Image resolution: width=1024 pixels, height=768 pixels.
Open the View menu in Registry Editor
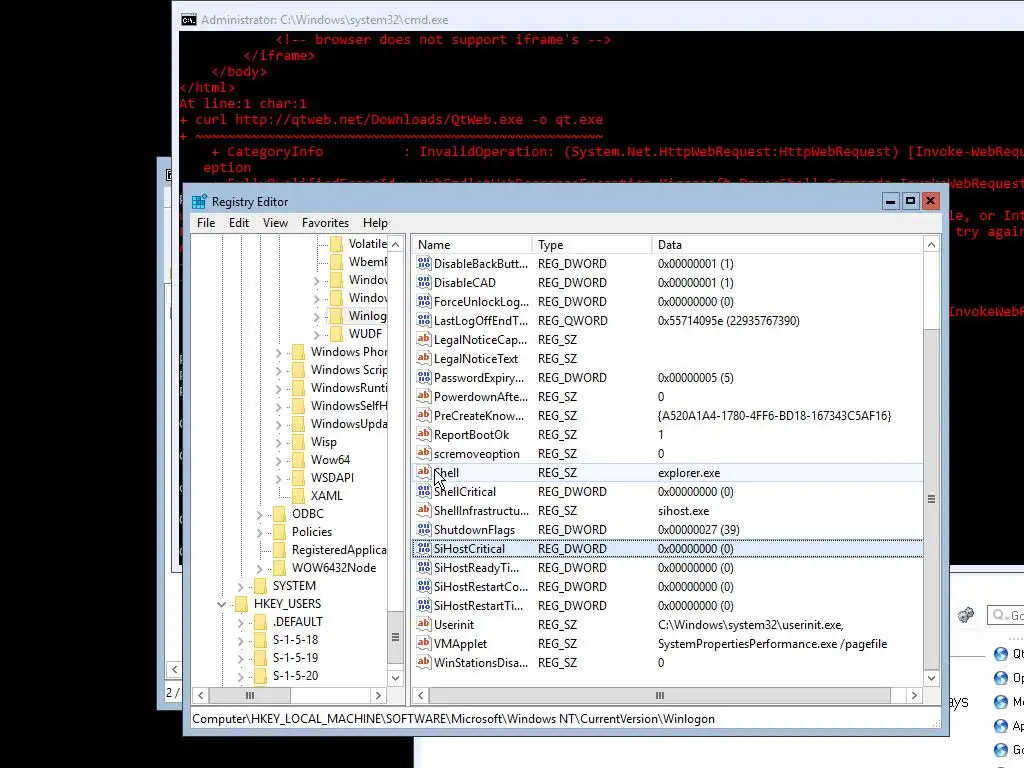click(275, 223)
